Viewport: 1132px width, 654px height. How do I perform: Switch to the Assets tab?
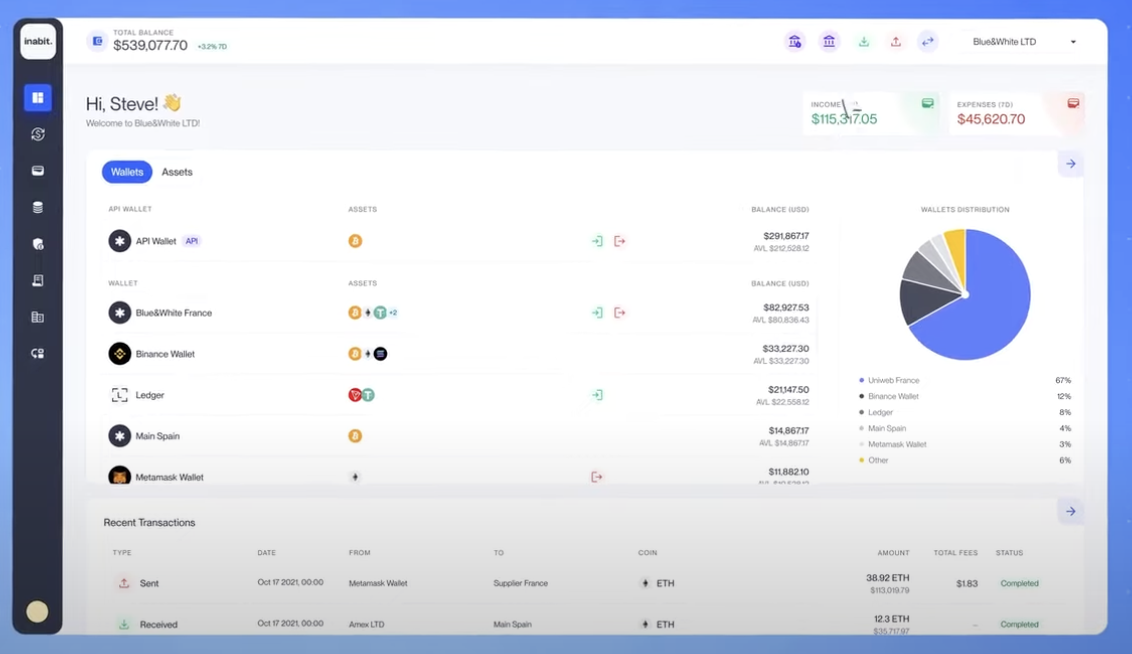point(177,171)
